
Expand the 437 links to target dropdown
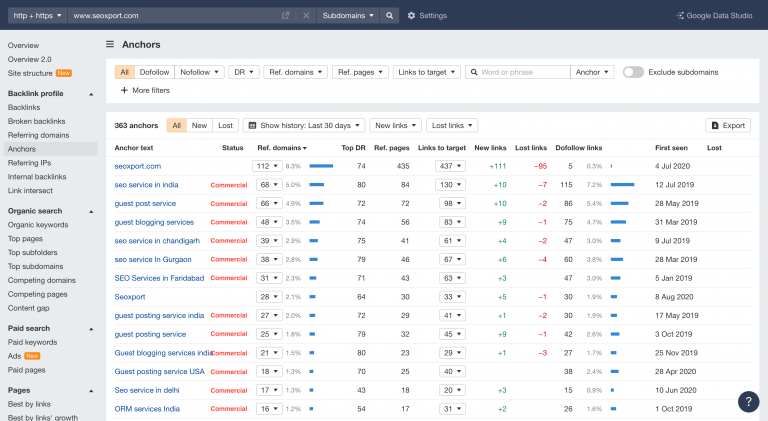pyautogui.click(x=450, y=166)
